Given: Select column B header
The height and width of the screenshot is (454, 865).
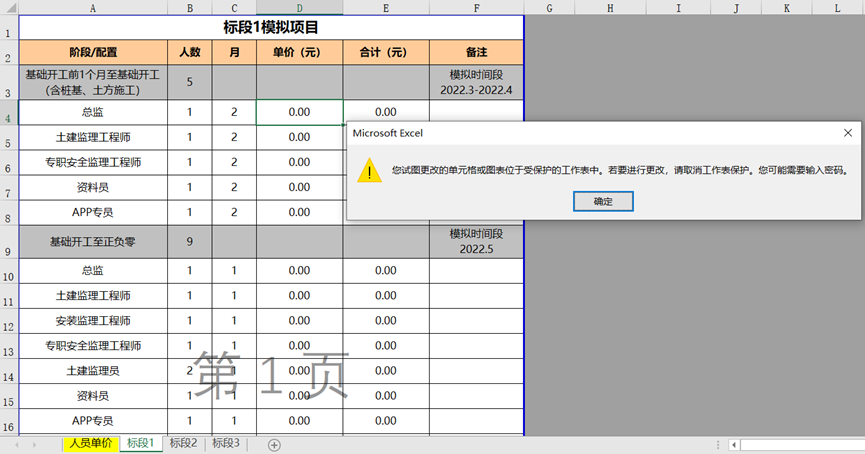Looking at the screenshot, I should pos(190,8).
